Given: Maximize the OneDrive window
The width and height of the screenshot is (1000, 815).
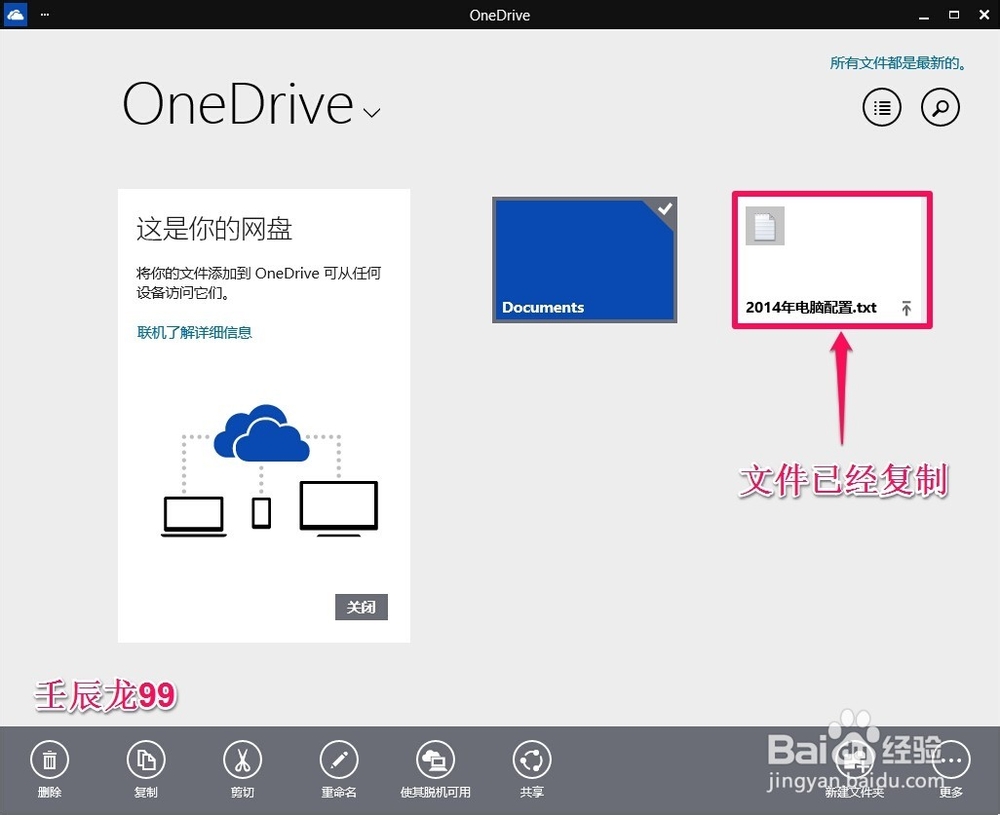Looking at the screenshot, I should click(x=954, y=15).
